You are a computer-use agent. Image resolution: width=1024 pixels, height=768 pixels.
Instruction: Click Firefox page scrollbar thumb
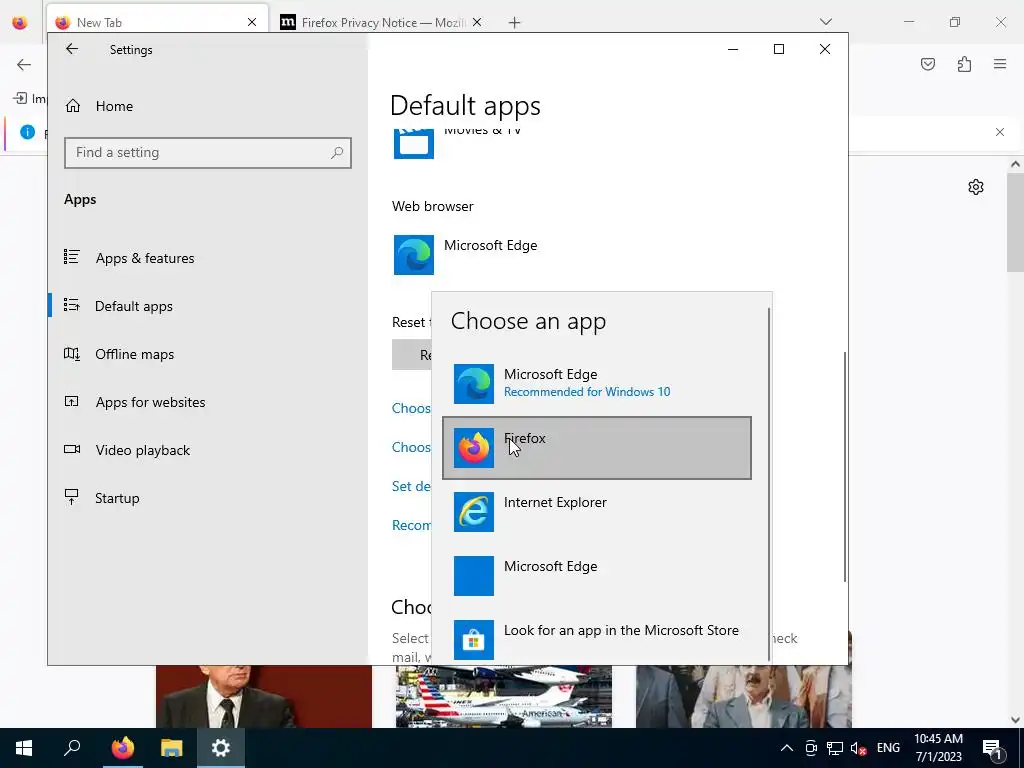(1015, 222)
